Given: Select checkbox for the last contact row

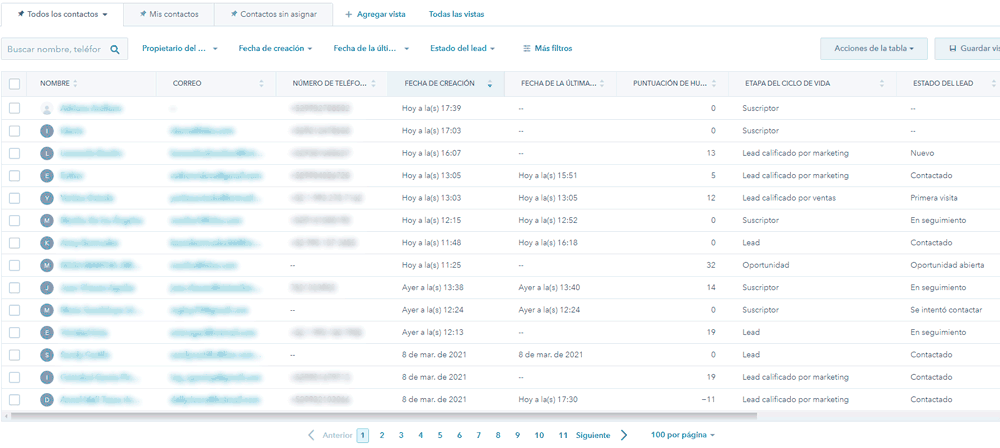Looking at the screenshot, I should (x=14, y=399).
